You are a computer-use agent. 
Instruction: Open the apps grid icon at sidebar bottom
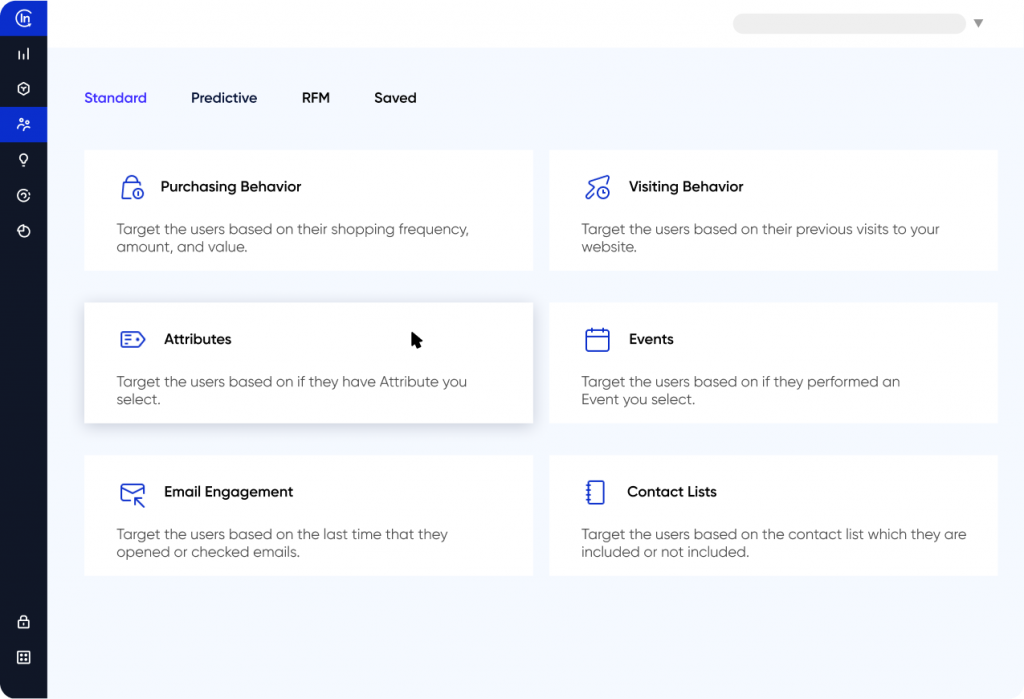23,657
